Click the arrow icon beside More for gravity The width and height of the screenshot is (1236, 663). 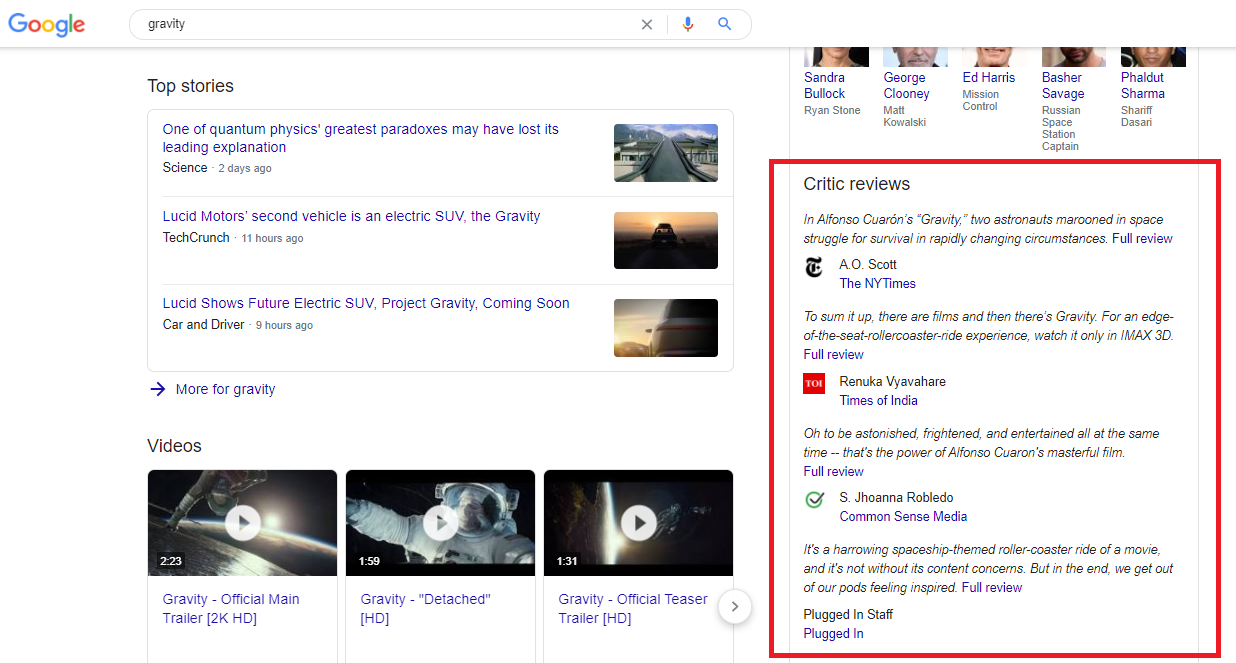point(157,389)
